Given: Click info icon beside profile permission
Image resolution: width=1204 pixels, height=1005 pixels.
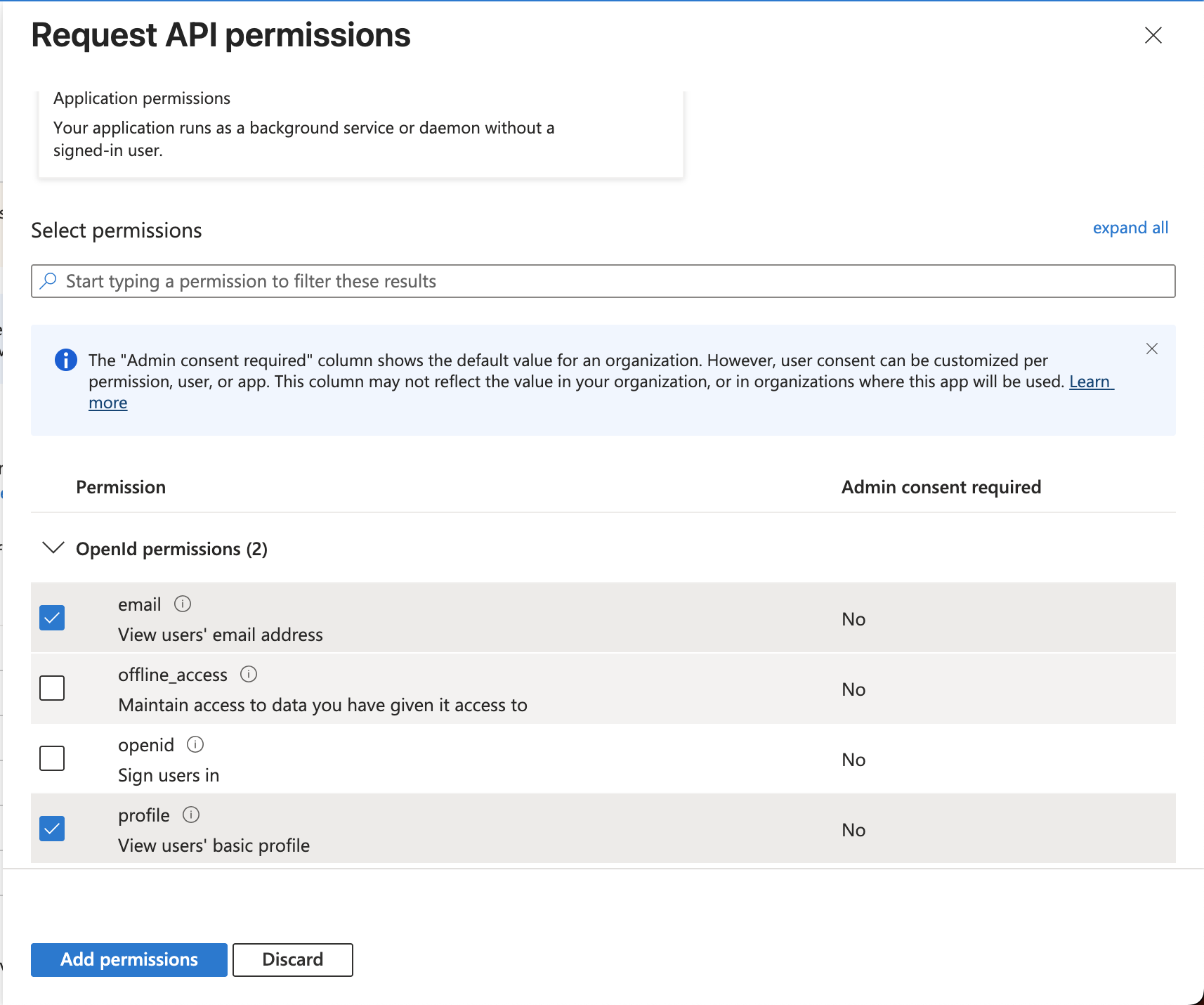Looking at the screenshot, I should 191,815.
